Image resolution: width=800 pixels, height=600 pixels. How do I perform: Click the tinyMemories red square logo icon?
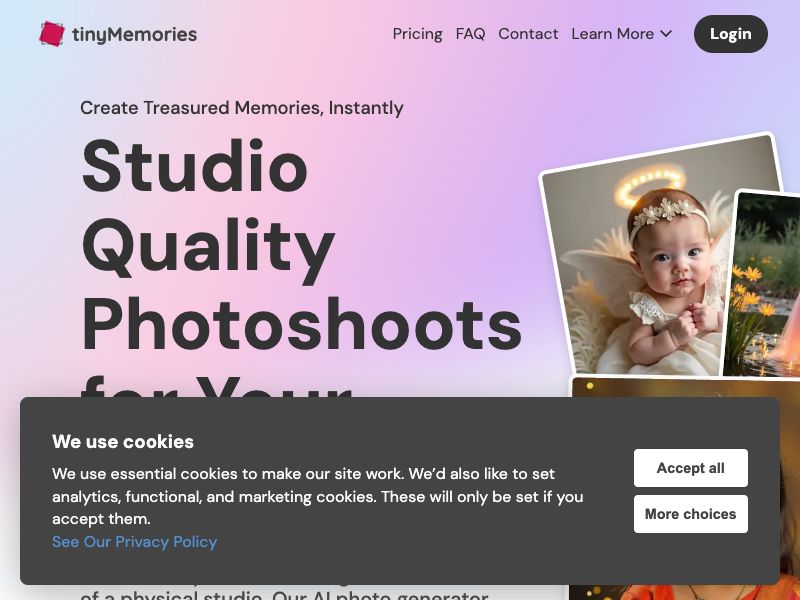[52, 34]
